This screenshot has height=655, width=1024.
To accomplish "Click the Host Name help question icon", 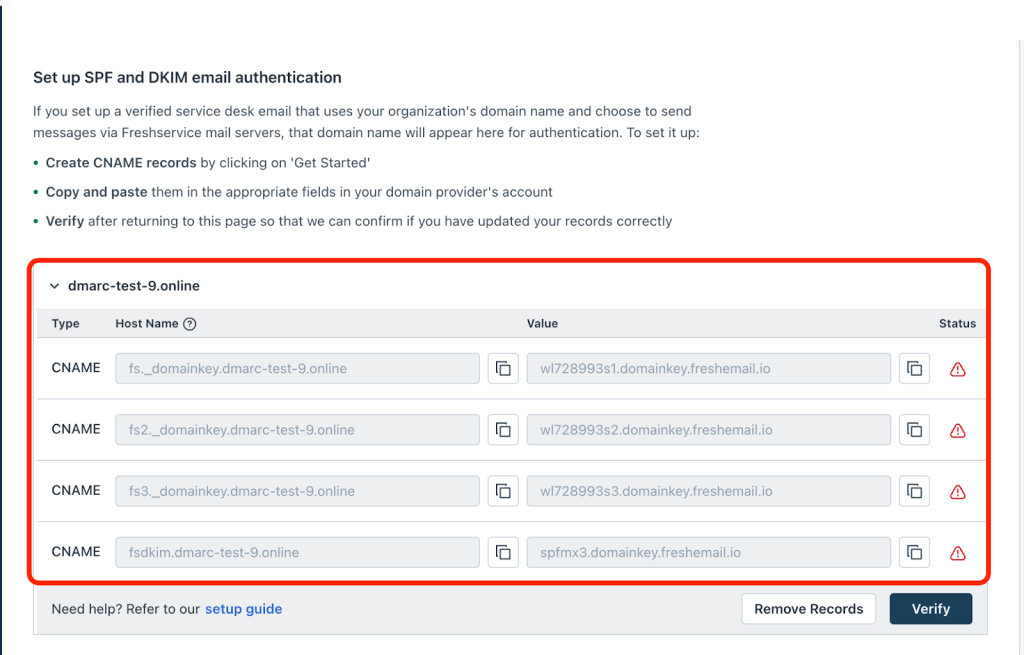I will point(190,324).
